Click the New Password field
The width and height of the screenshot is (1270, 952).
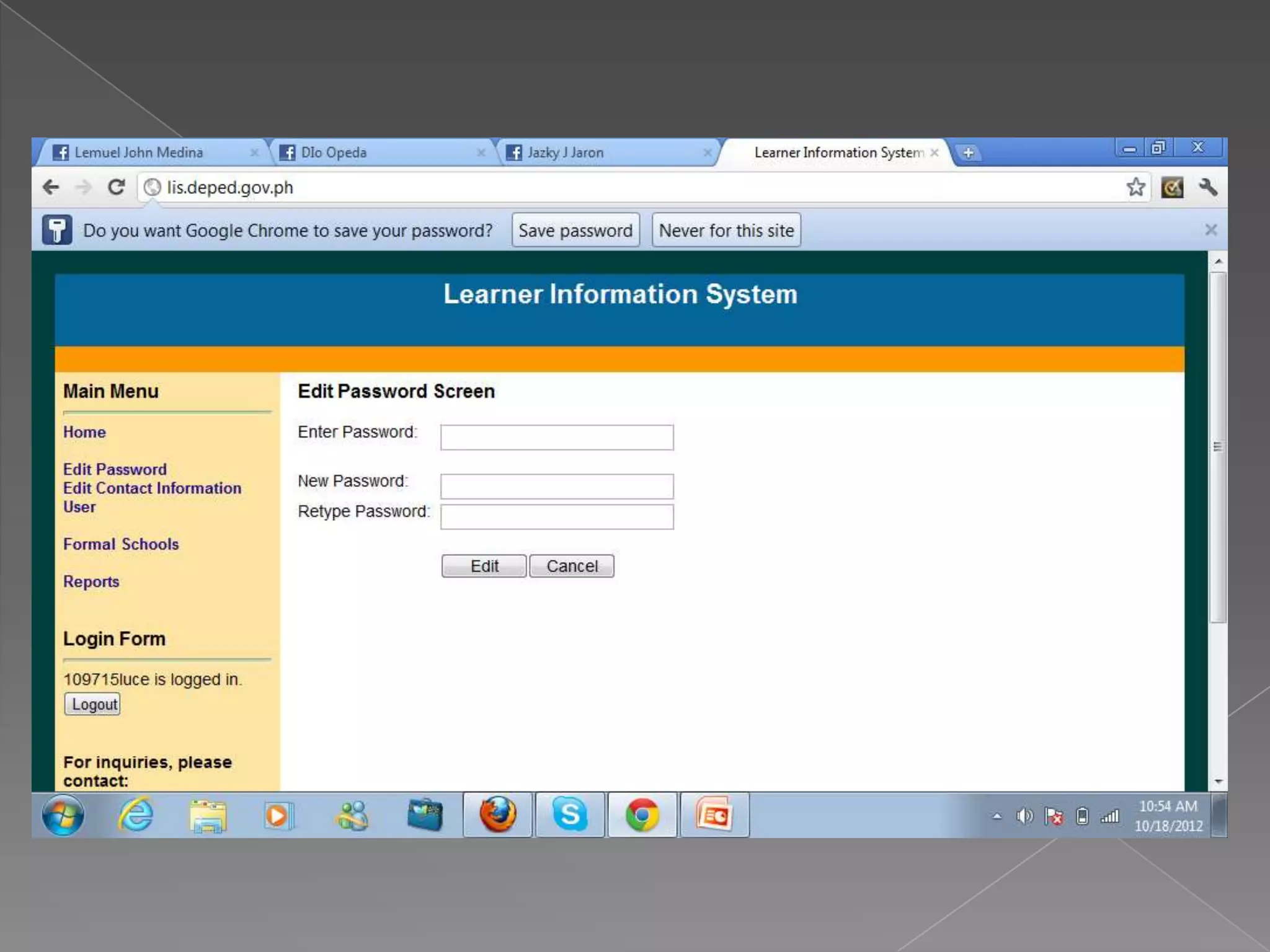[x=557, y=486]
